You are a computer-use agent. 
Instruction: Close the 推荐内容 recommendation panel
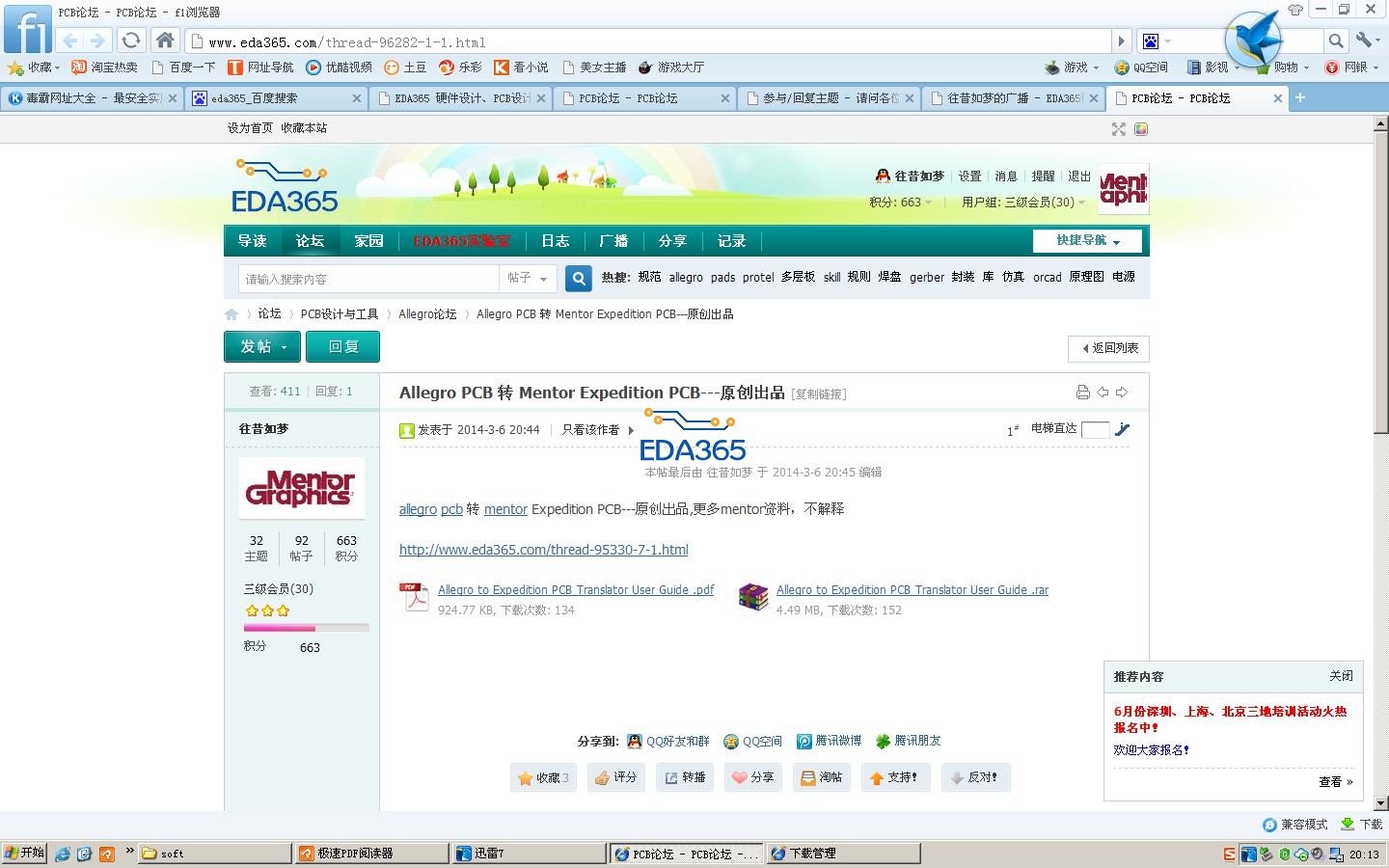(x=1341, y=676)
